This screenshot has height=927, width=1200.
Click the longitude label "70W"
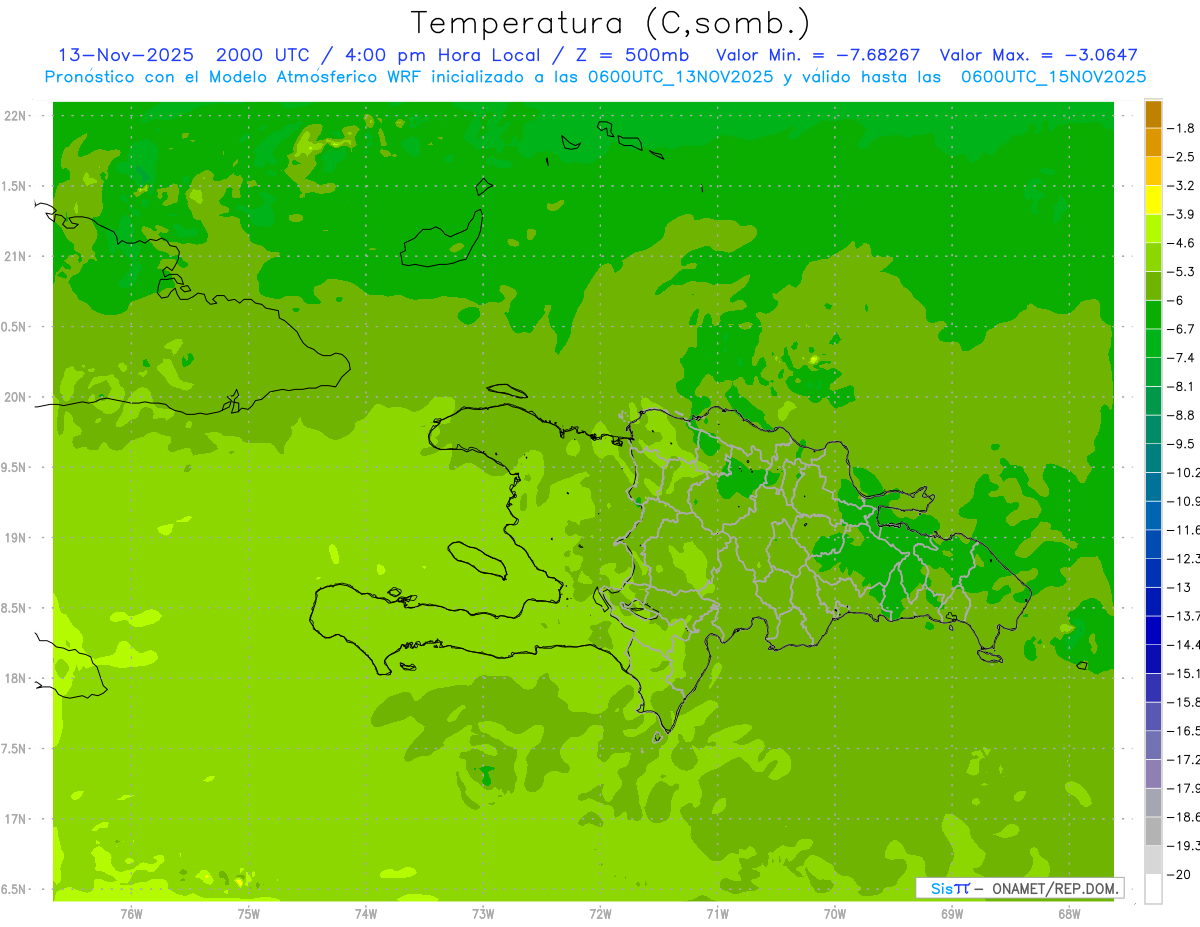pyautogui.click(x=835, y=912)
